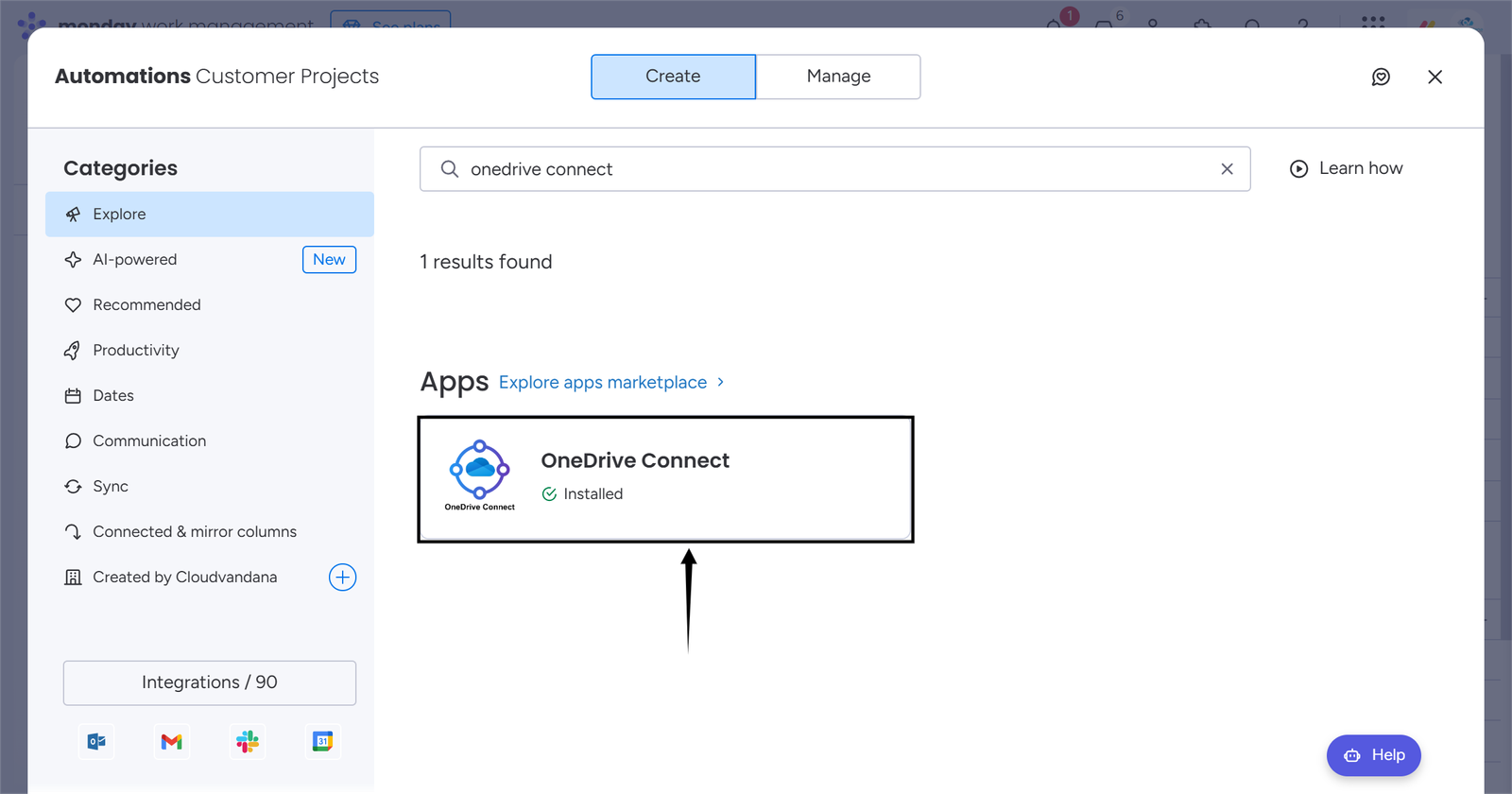This screenshot has width=1512, height=794.
Task: Choose the Outlook integration icon
Action: [96, 742]
